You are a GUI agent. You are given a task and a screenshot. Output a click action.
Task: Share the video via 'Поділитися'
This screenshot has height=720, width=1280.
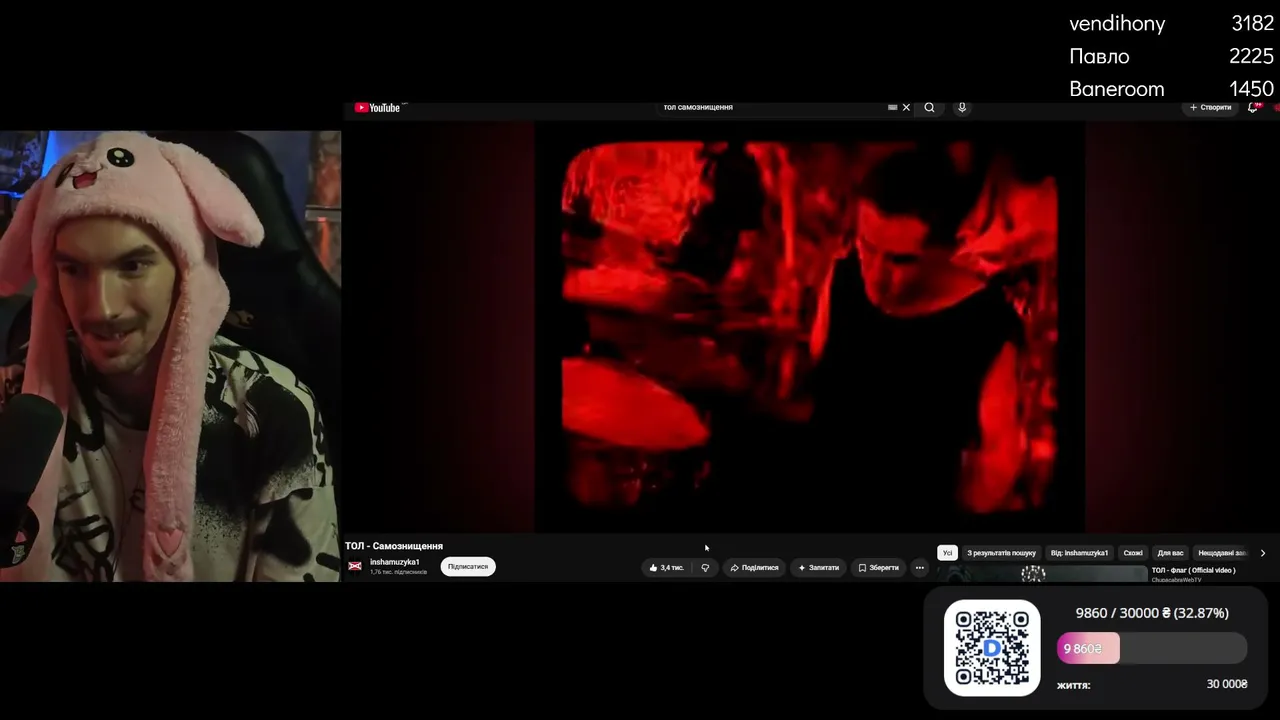754,567
